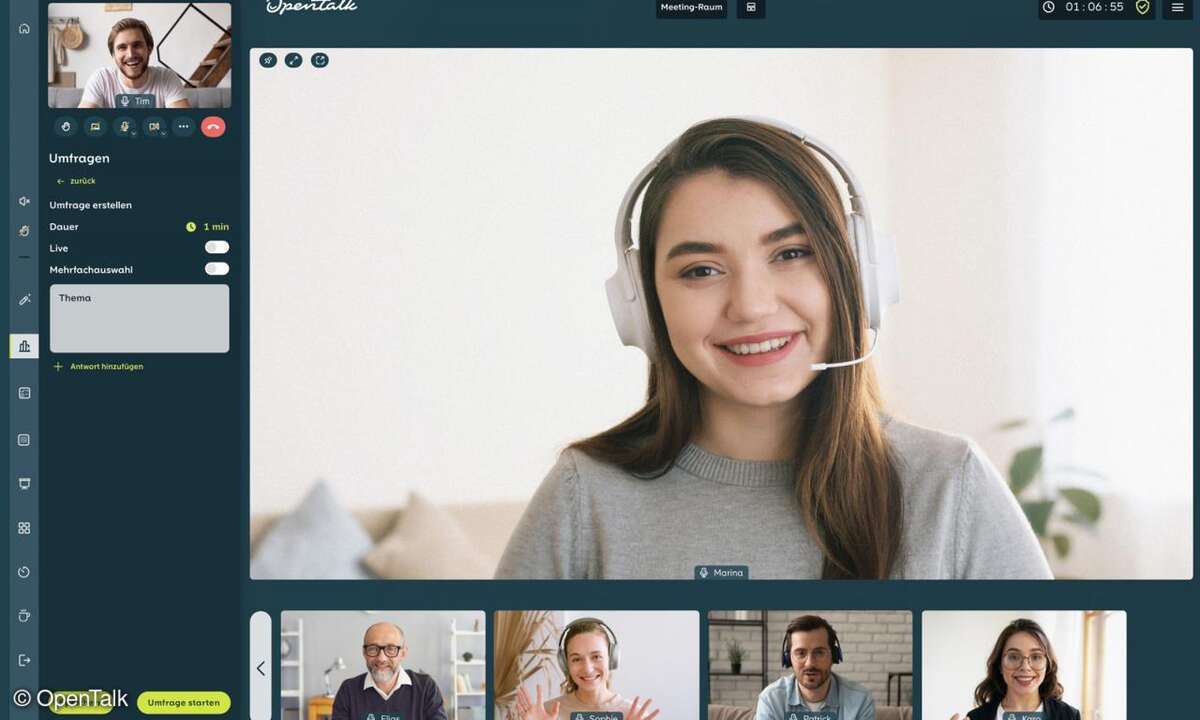1200x720 pixels.
Task: Click the Umfragen panel heading
Action: 79,158
